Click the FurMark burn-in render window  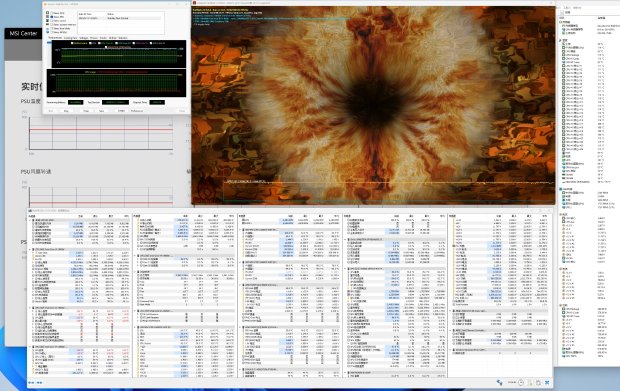coord(373,105)
